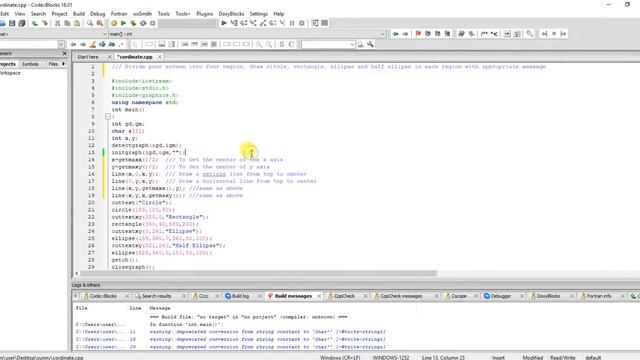The width and height of the screenshot is (640, 360).
Task: Click the debugger pause (Break) icon
Action: click(292, 23)
